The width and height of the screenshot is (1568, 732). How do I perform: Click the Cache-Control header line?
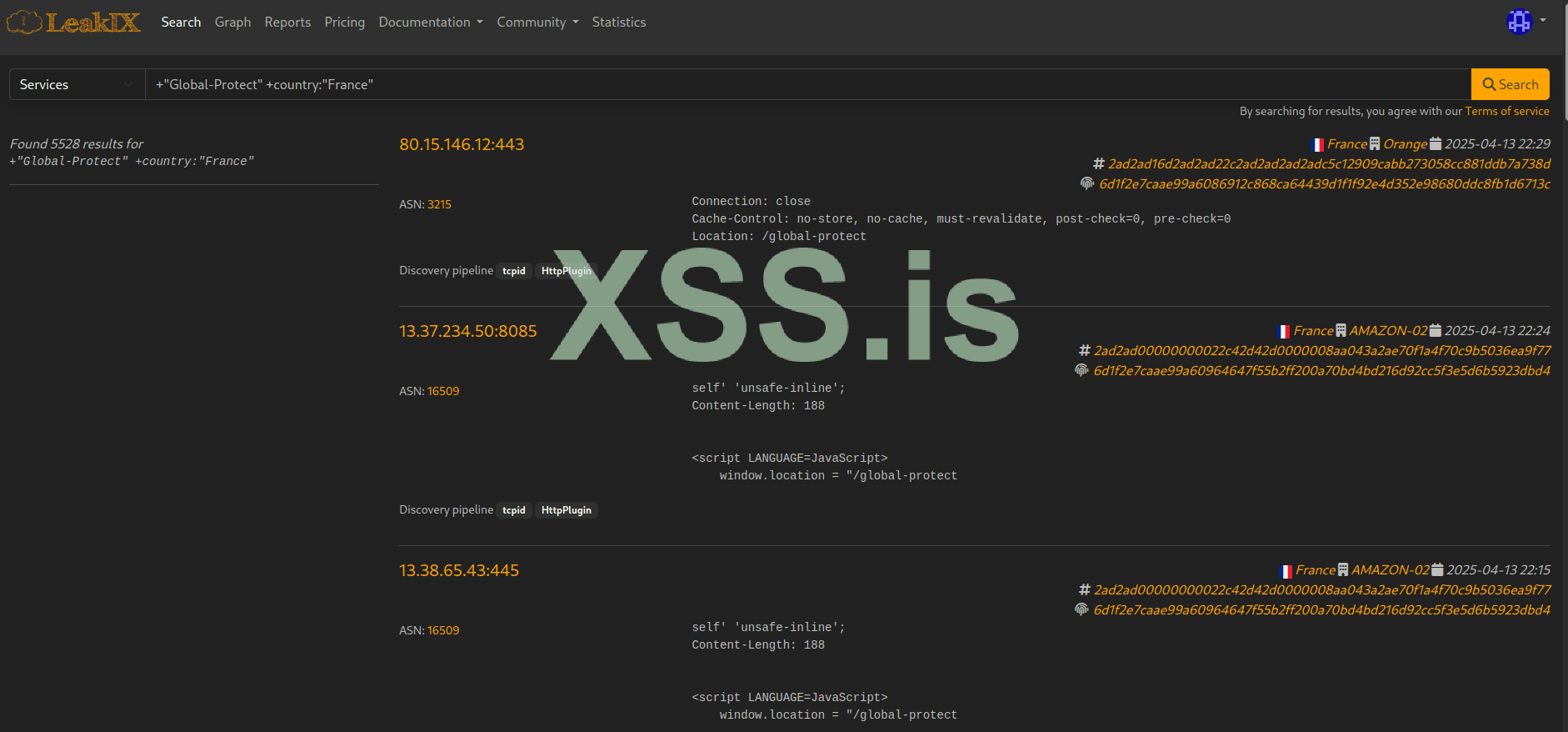(x=961, y=218)
